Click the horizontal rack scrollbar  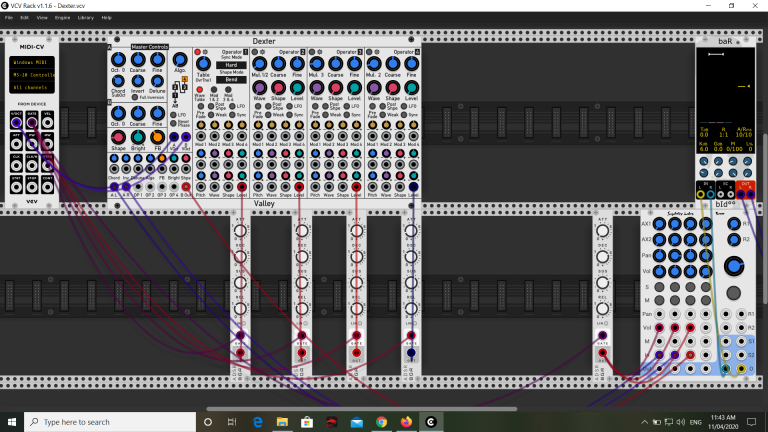pos(361,408)
